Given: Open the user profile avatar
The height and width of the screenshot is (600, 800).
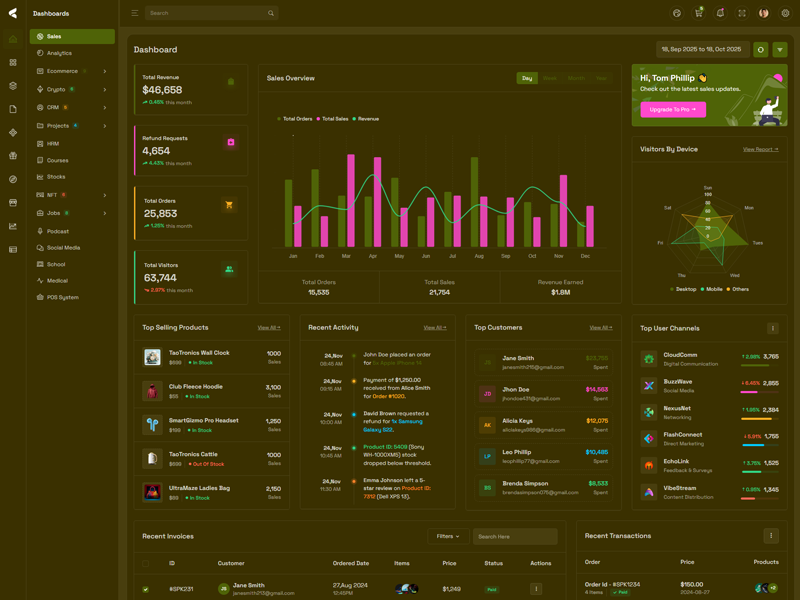Looking at the screenshot, I should pos(764,13).
